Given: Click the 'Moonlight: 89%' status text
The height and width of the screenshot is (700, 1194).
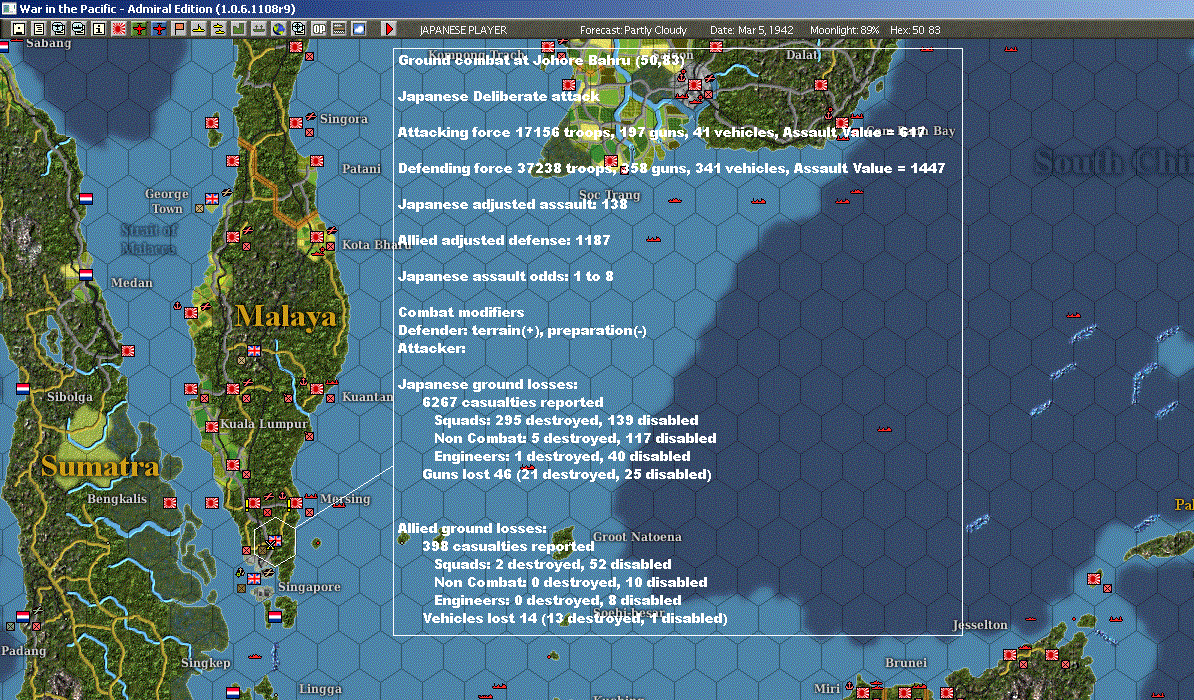Looking at the screenshot, I should coord(844,30).
